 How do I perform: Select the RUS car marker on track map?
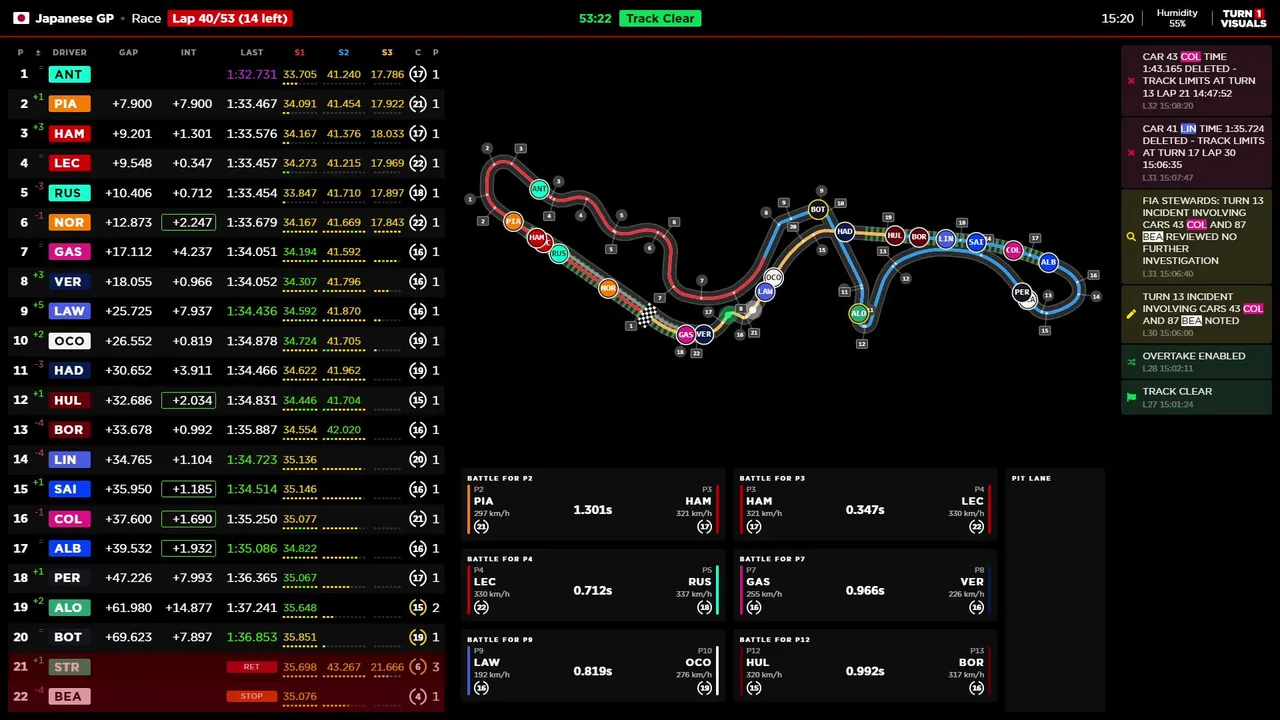559,254
